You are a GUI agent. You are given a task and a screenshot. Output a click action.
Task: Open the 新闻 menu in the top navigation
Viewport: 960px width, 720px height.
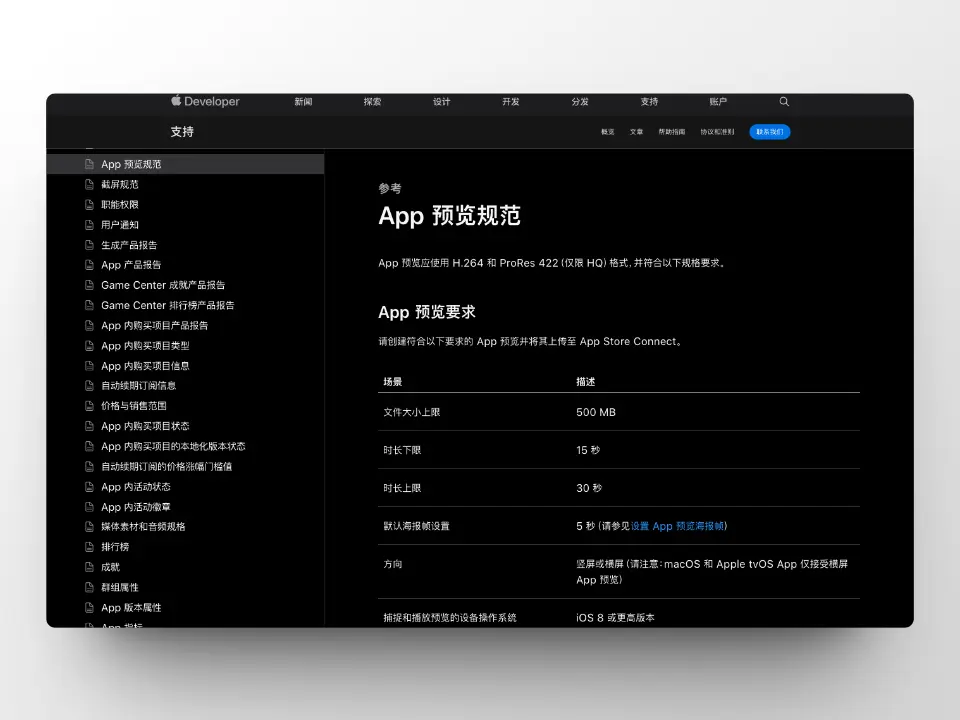coord(303,102)
